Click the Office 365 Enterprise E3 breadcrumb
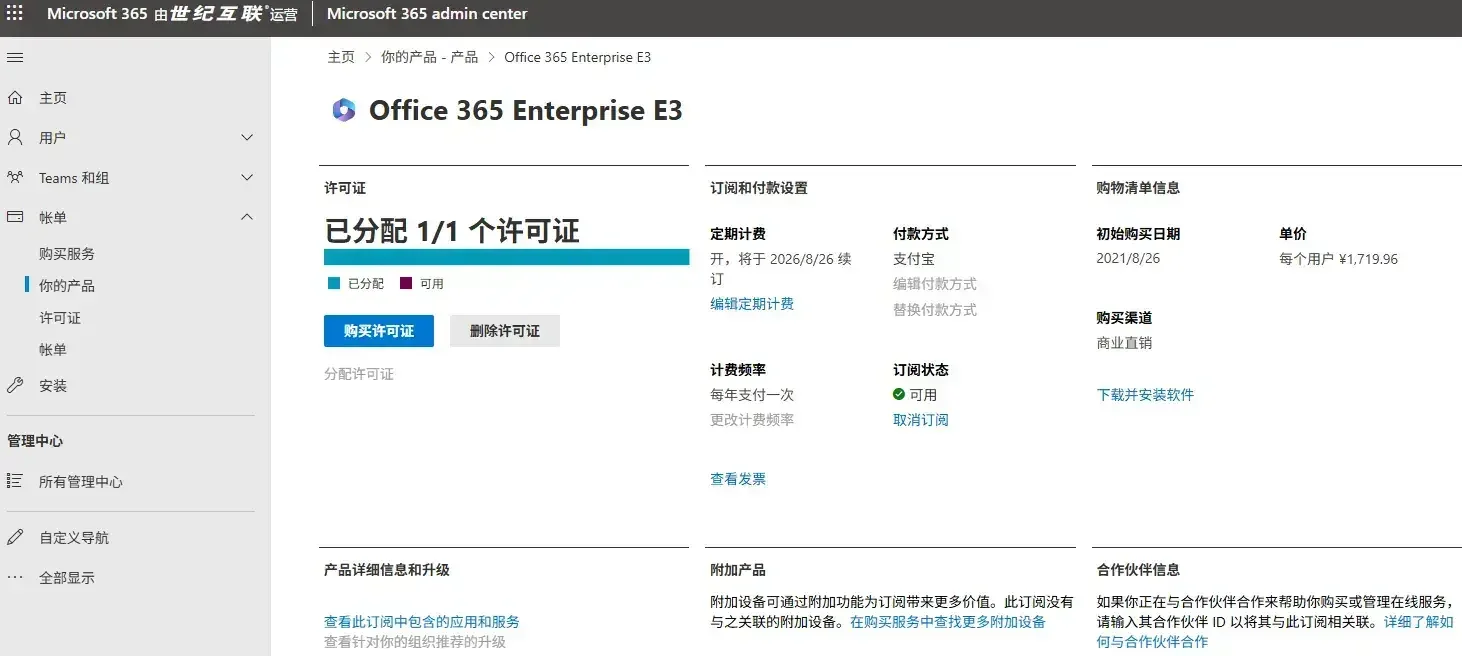The height and width of the screenshot is (656, 1462). click(x=578, y=57)
